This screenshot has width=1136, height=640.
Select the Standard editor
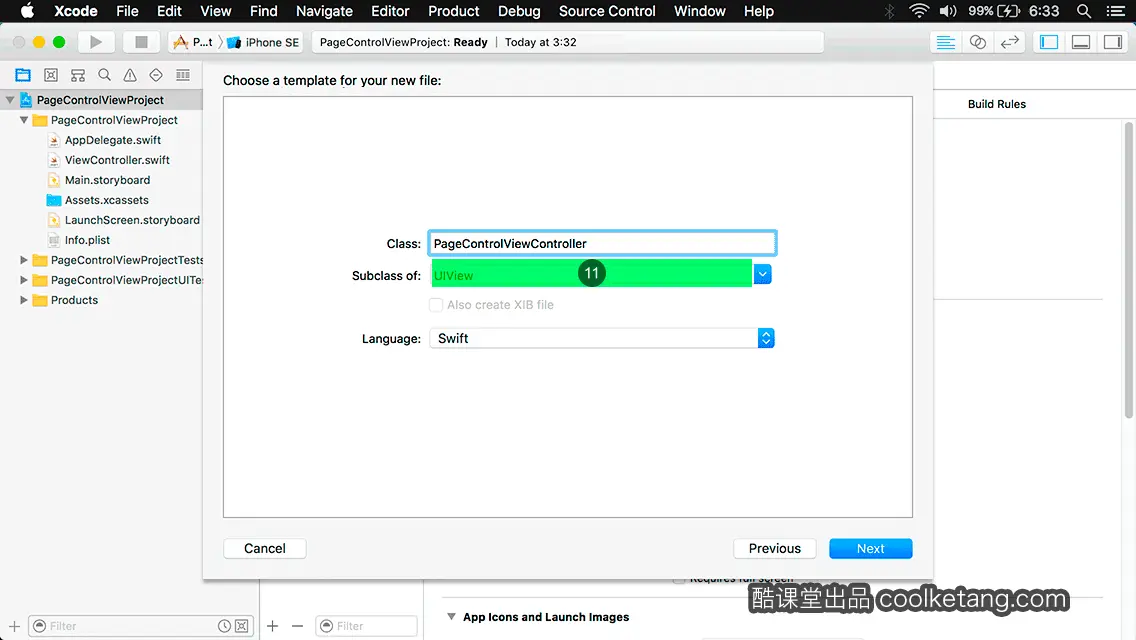pos(945,42)
